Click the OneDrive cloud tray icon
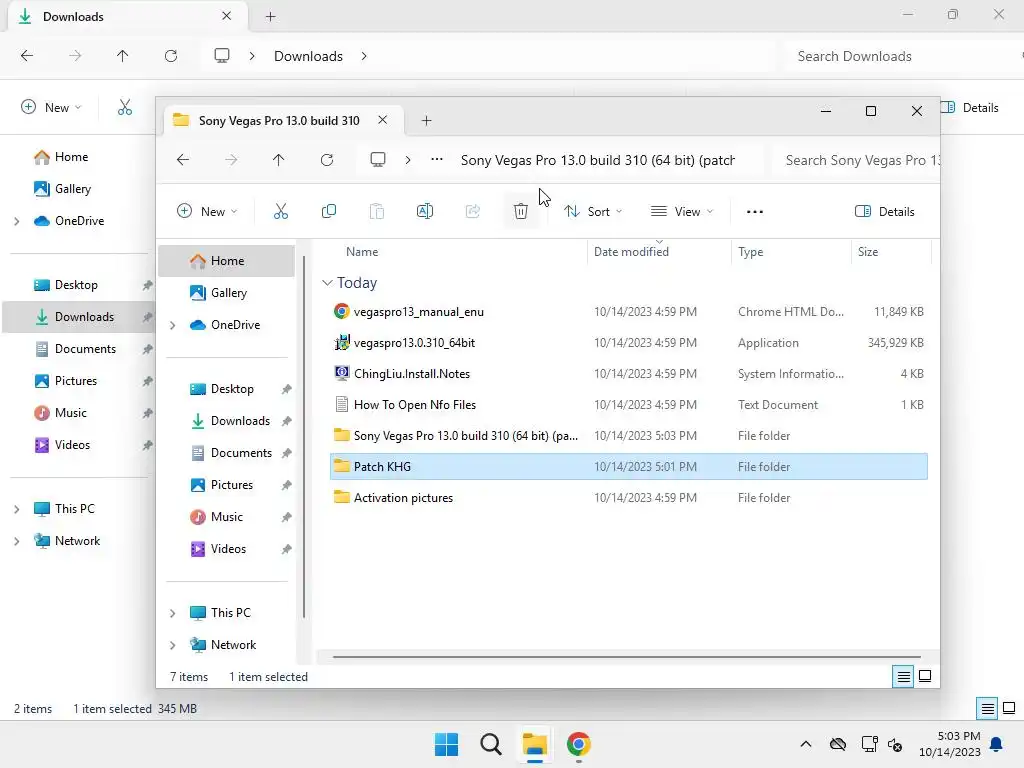Image resolution: width=1024 pixels, height=768 pixels. pyautogui.click(x=838, y=744)
